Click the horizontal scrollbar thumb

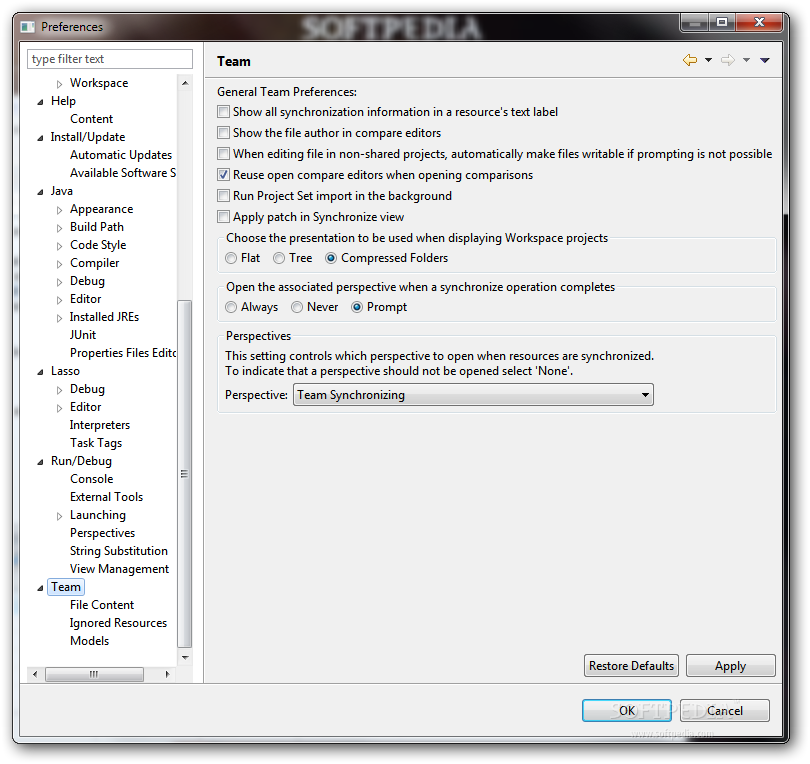coord(94,674)
